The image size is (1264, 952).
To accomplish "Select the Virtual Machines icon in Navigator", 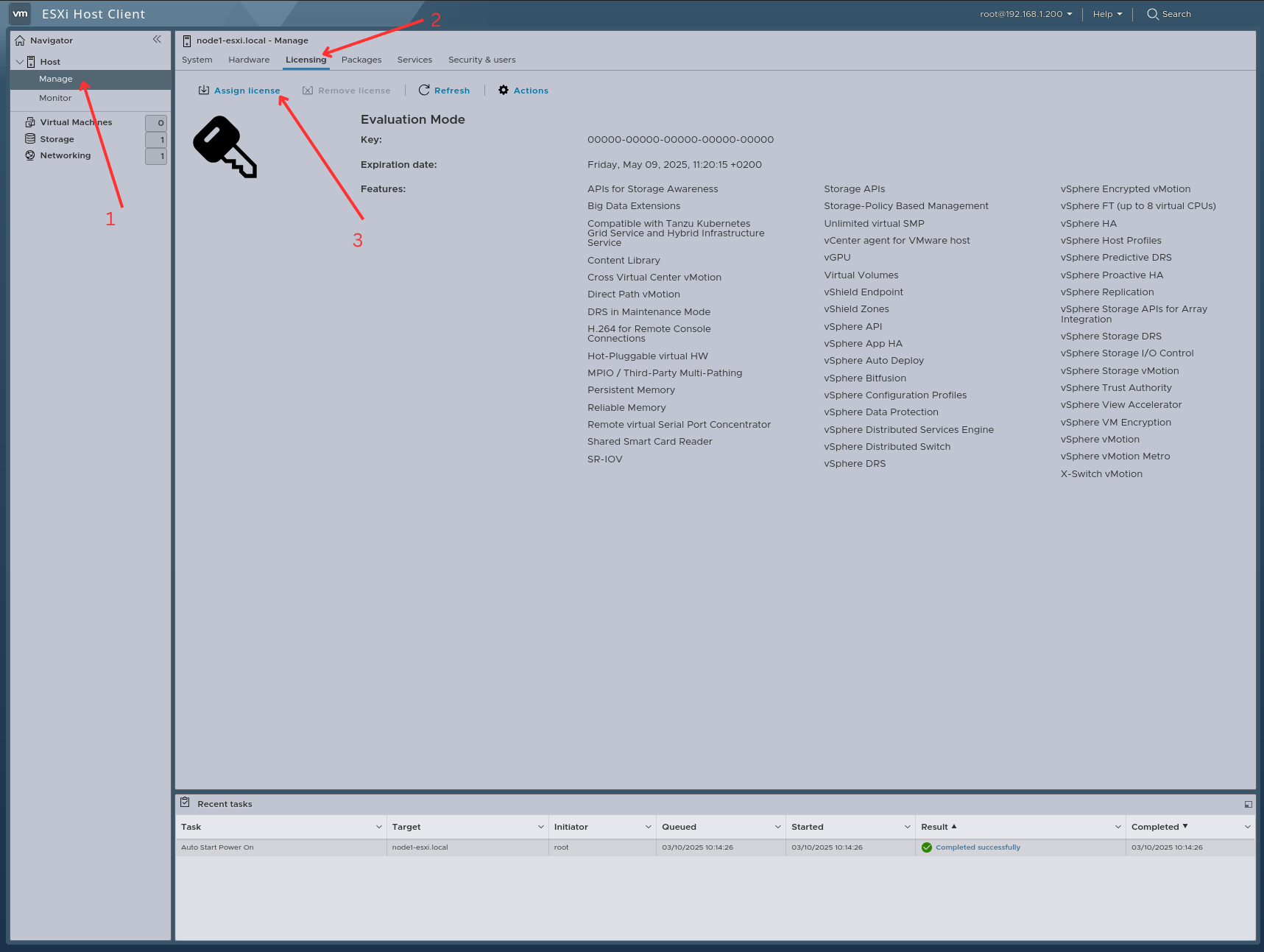I will 29,121.
